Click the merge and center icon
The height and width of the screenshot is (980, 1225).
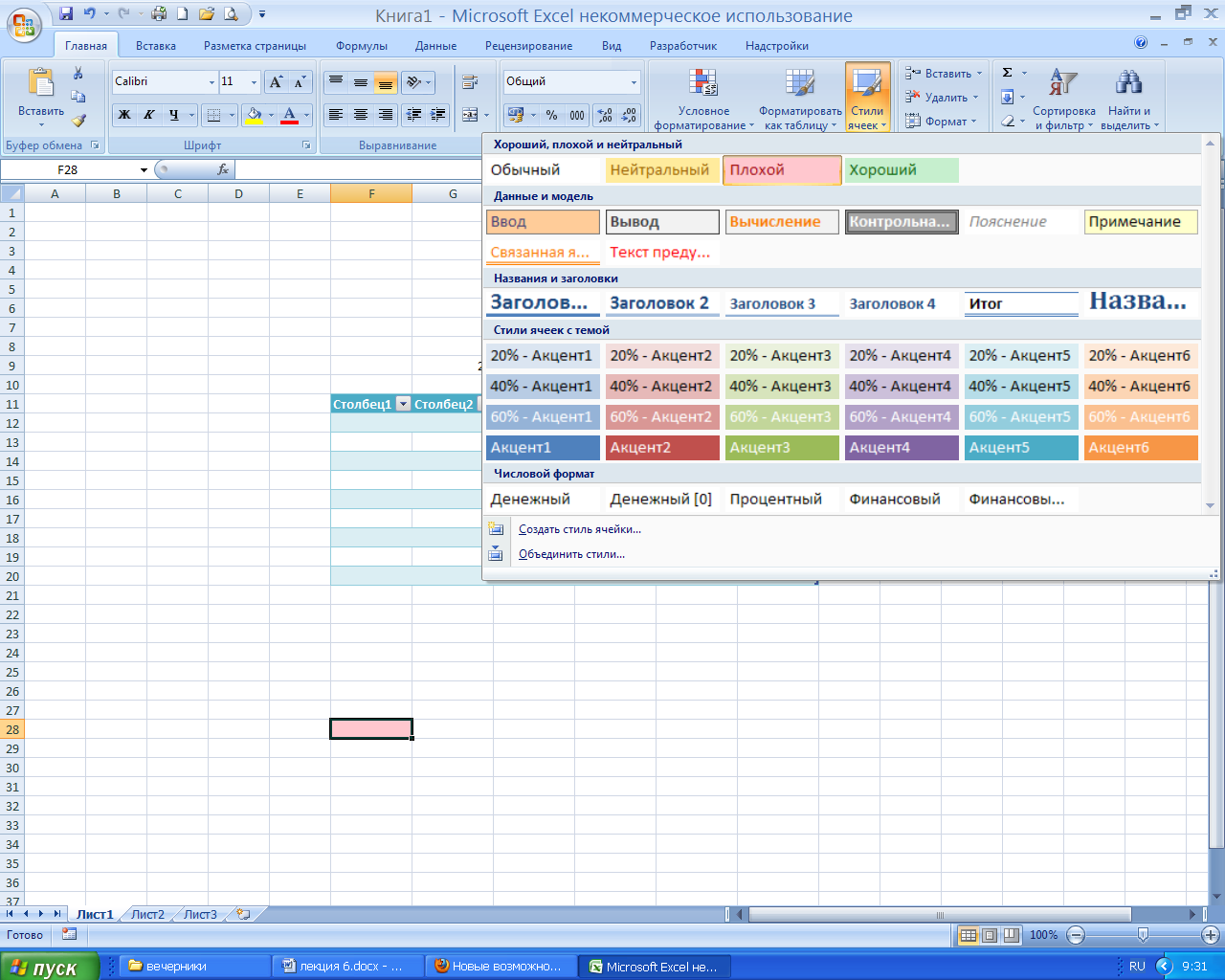pos(469,115)
